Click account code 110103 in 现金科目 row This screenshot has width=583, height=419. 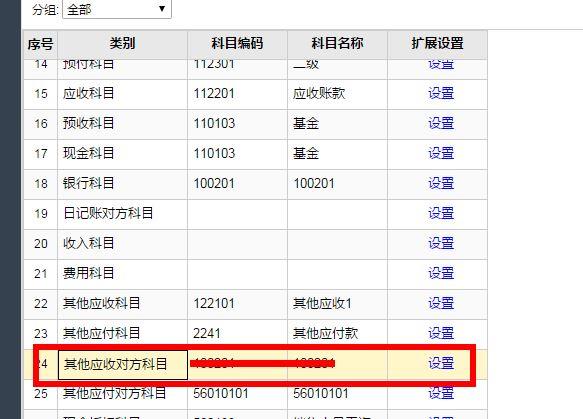(214, 154)
